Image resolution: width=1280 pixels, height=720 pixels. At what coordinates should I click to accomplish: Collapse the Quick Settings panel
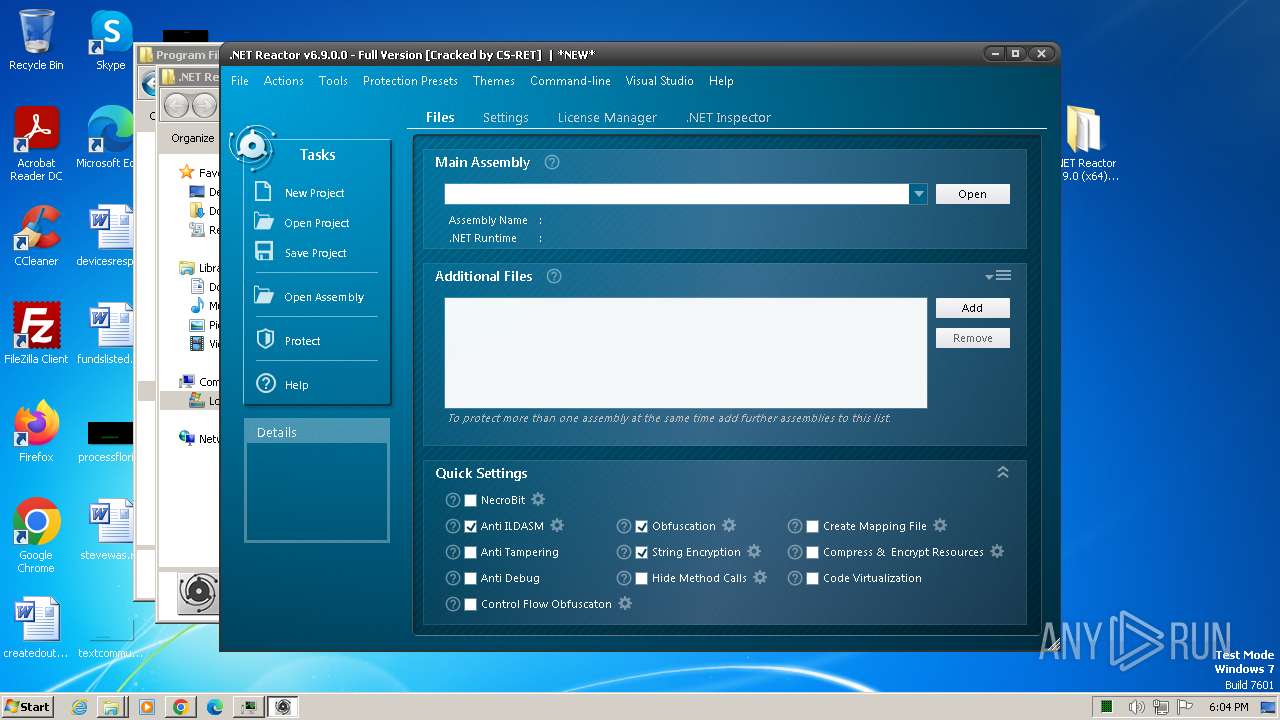coord(1003,472)
